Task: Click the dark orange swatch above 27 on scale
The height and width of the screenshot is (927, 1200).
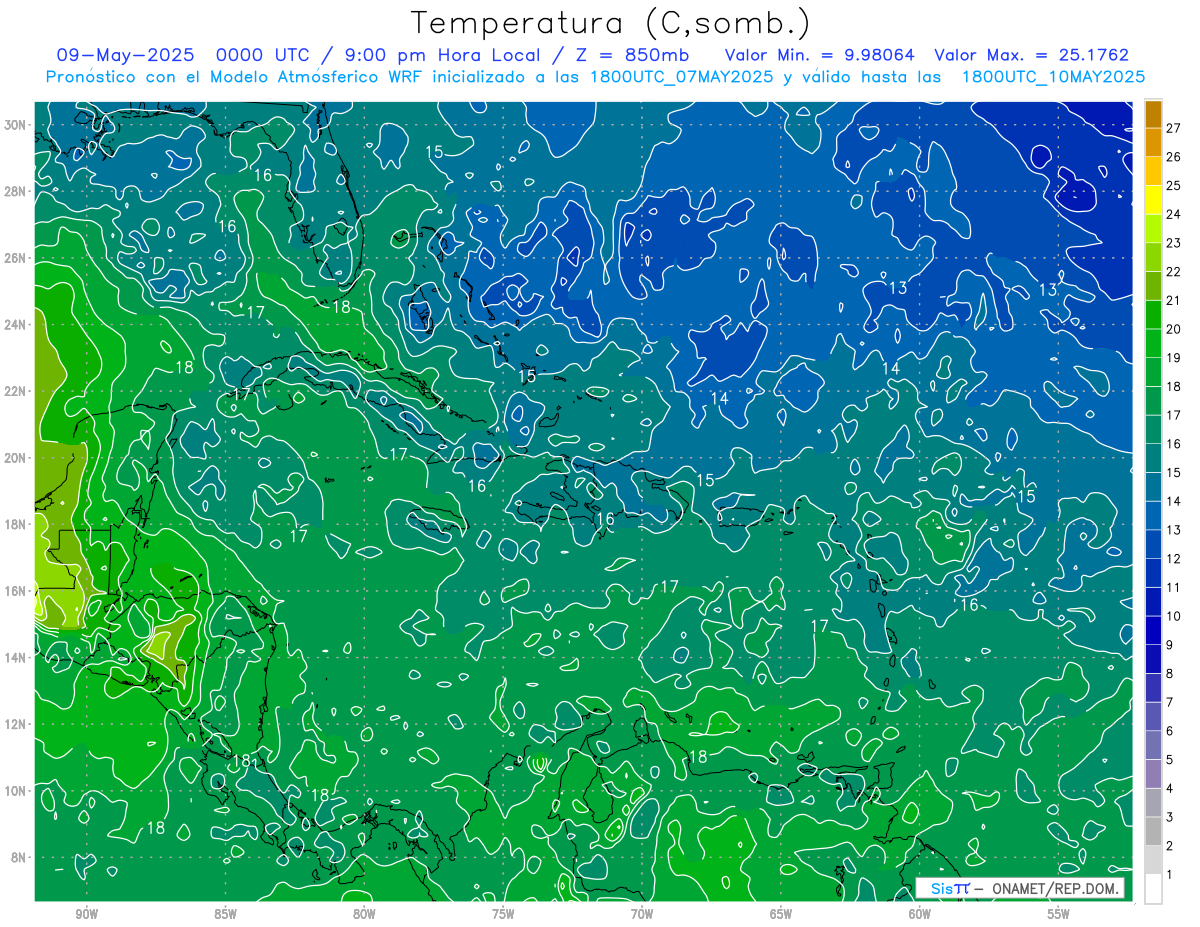Action: click(x=1153, y=114)
